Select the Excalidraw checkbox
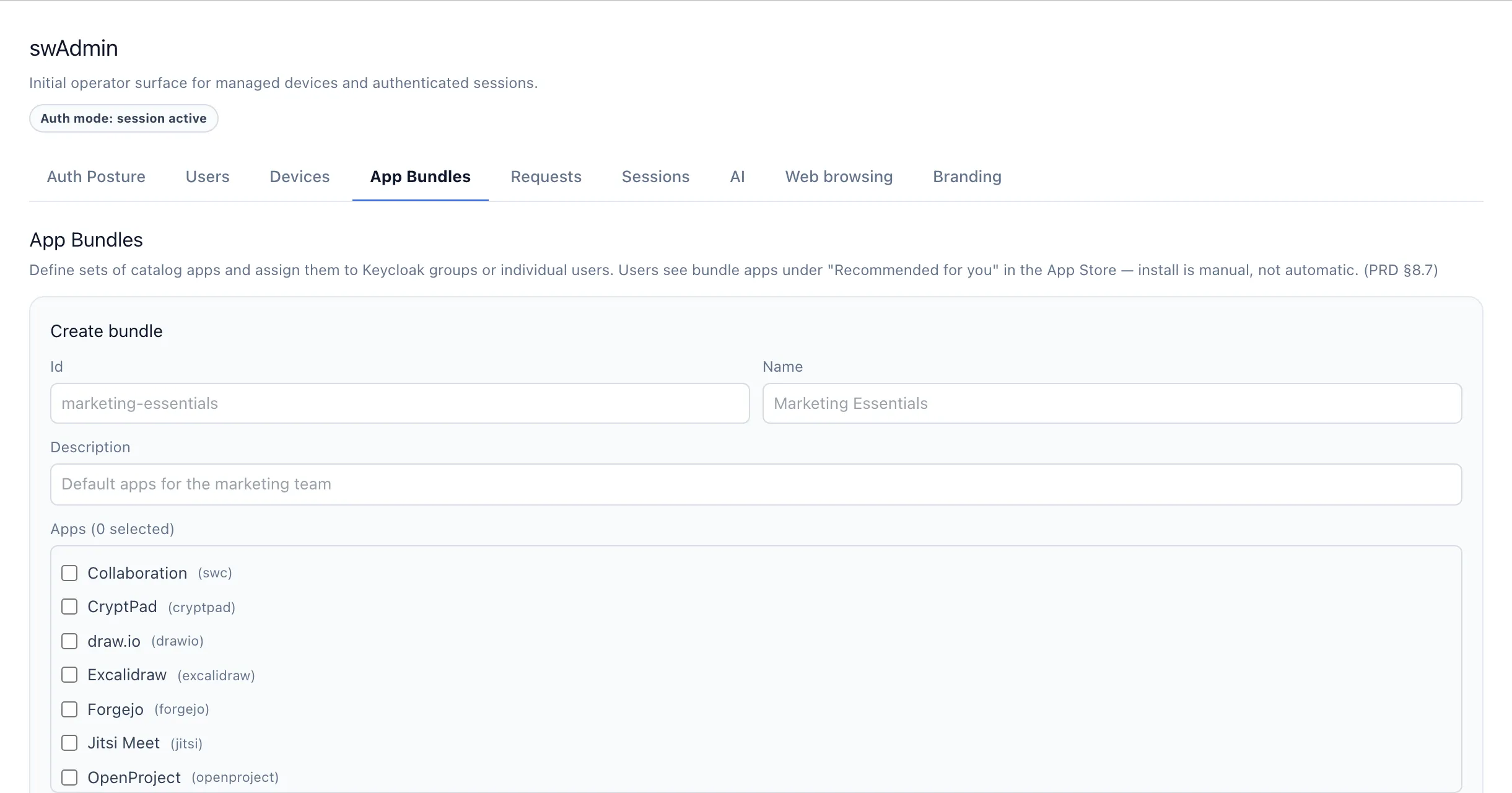This screenshot has height=793, width=1512. tap(69, 675)
